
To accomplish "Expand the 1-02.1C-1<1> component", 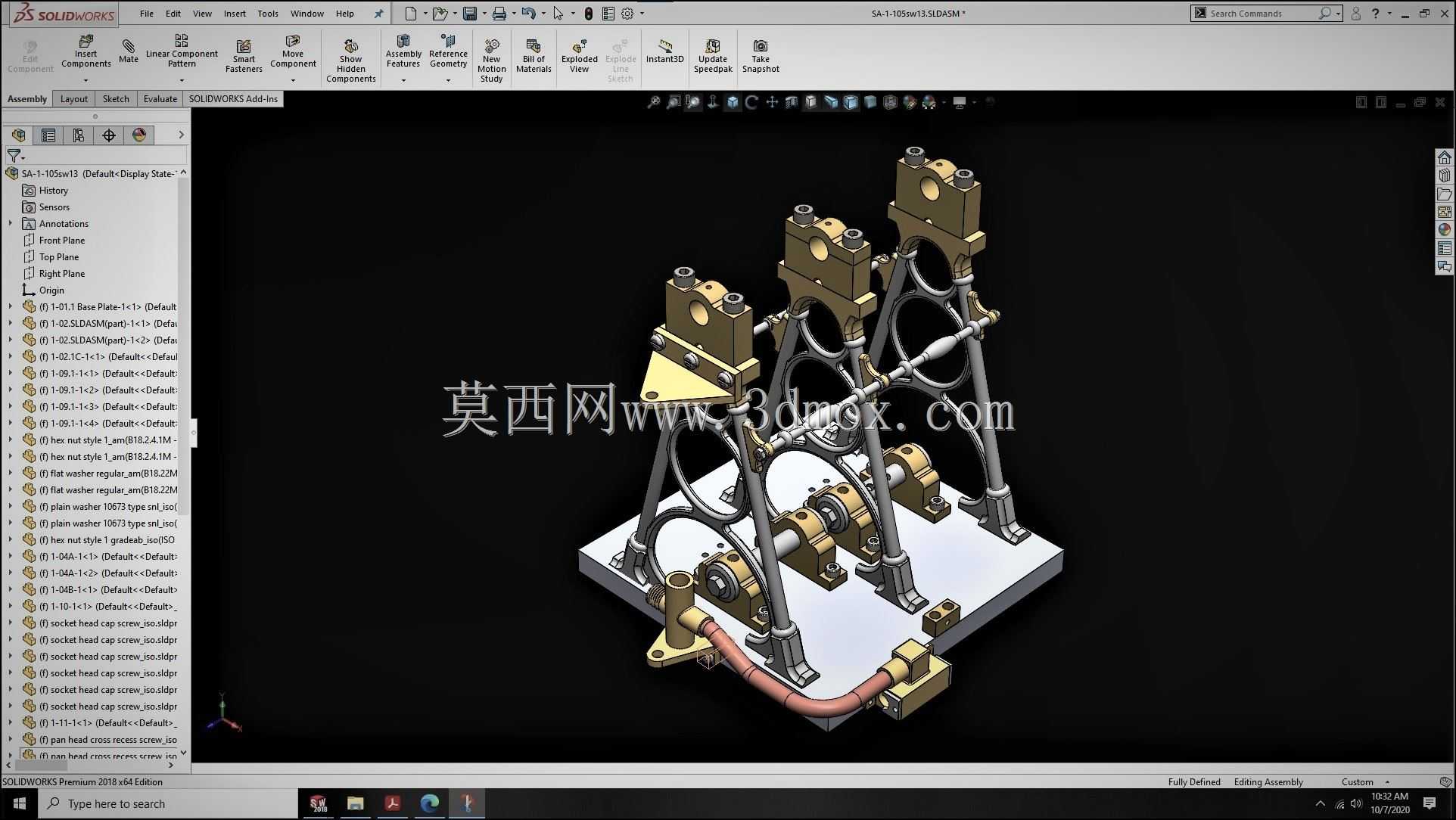I will click(x=11, y=357).
